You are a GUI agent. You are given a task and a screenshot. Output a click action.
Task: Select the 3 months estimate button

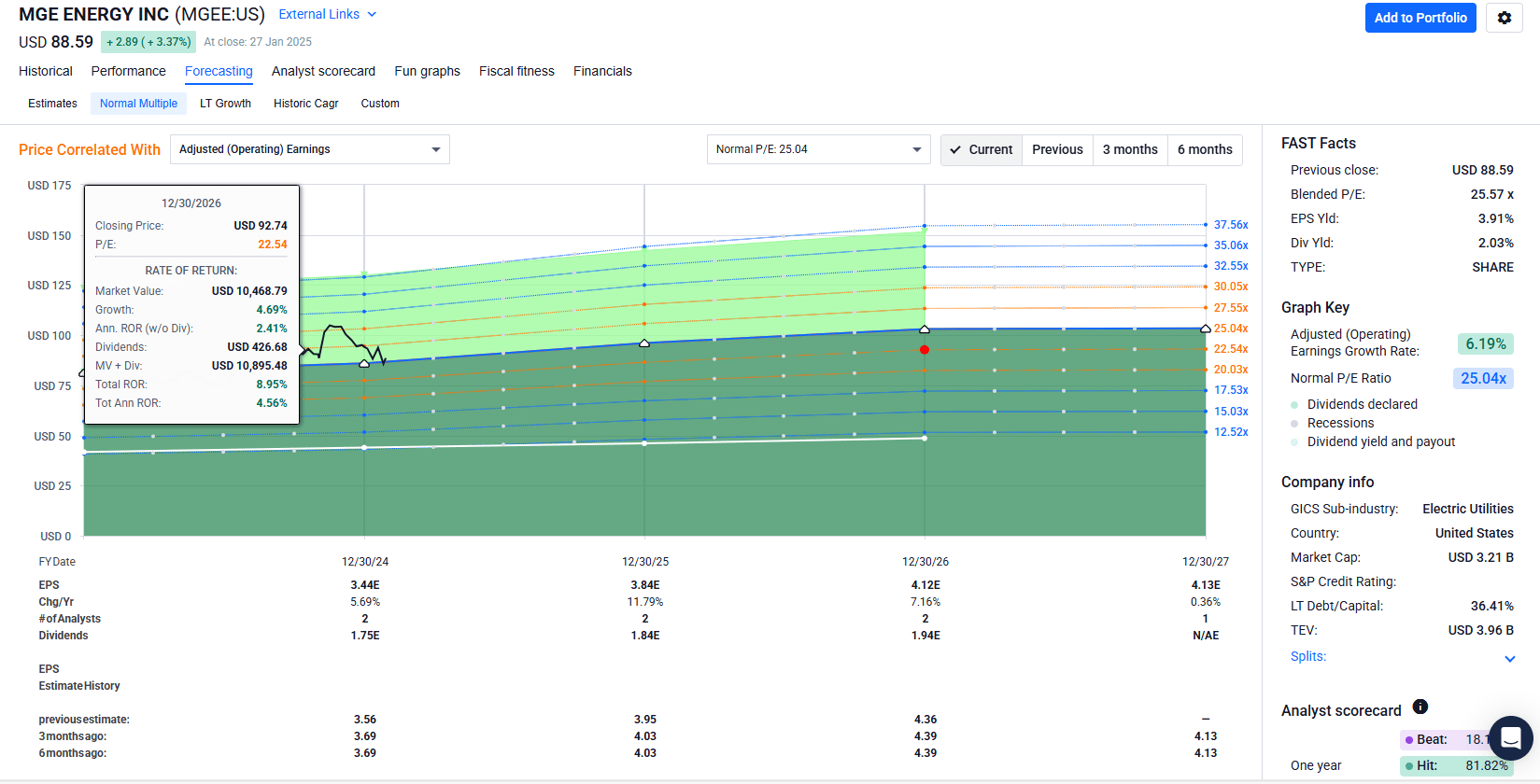tap(1129, 149)
